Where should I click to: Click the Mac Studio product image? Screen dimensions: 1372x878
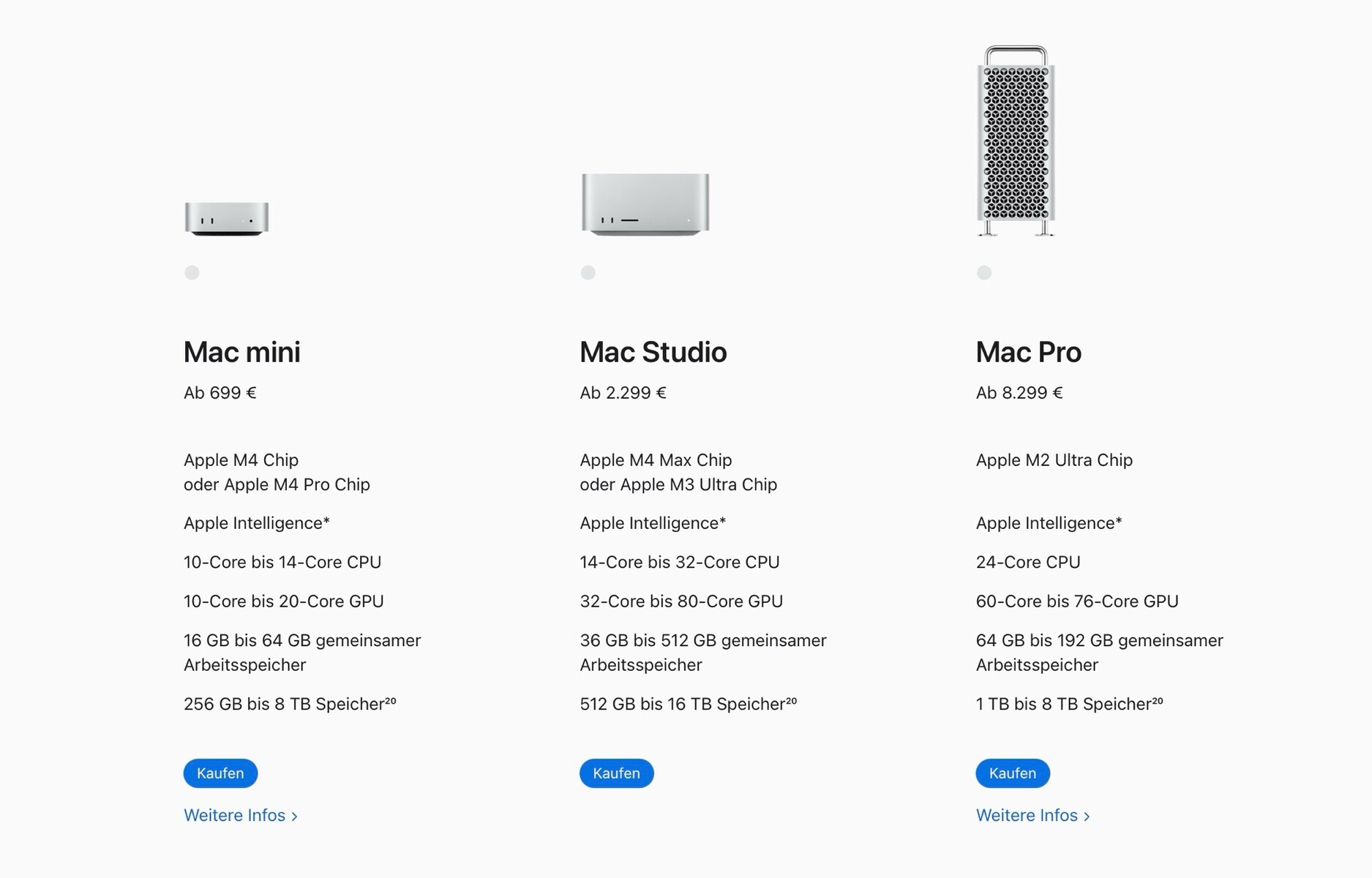point(645,204)
